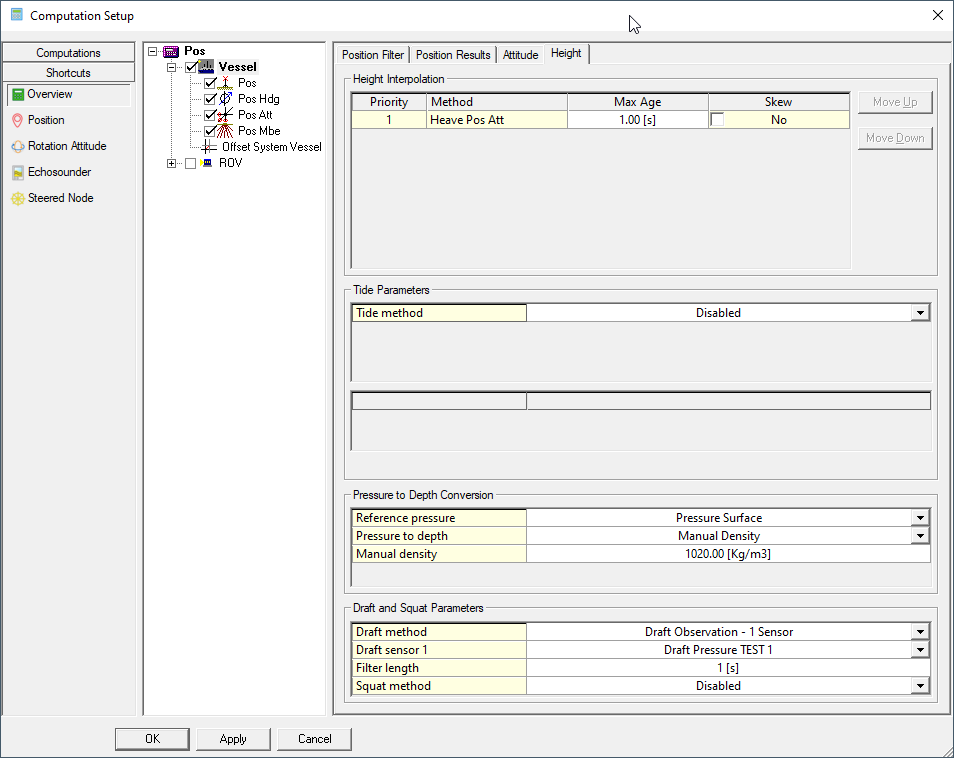Click the Offset System Vessel node icon
The height and width of the screenshot is (758, 954).
click(209, 147)
